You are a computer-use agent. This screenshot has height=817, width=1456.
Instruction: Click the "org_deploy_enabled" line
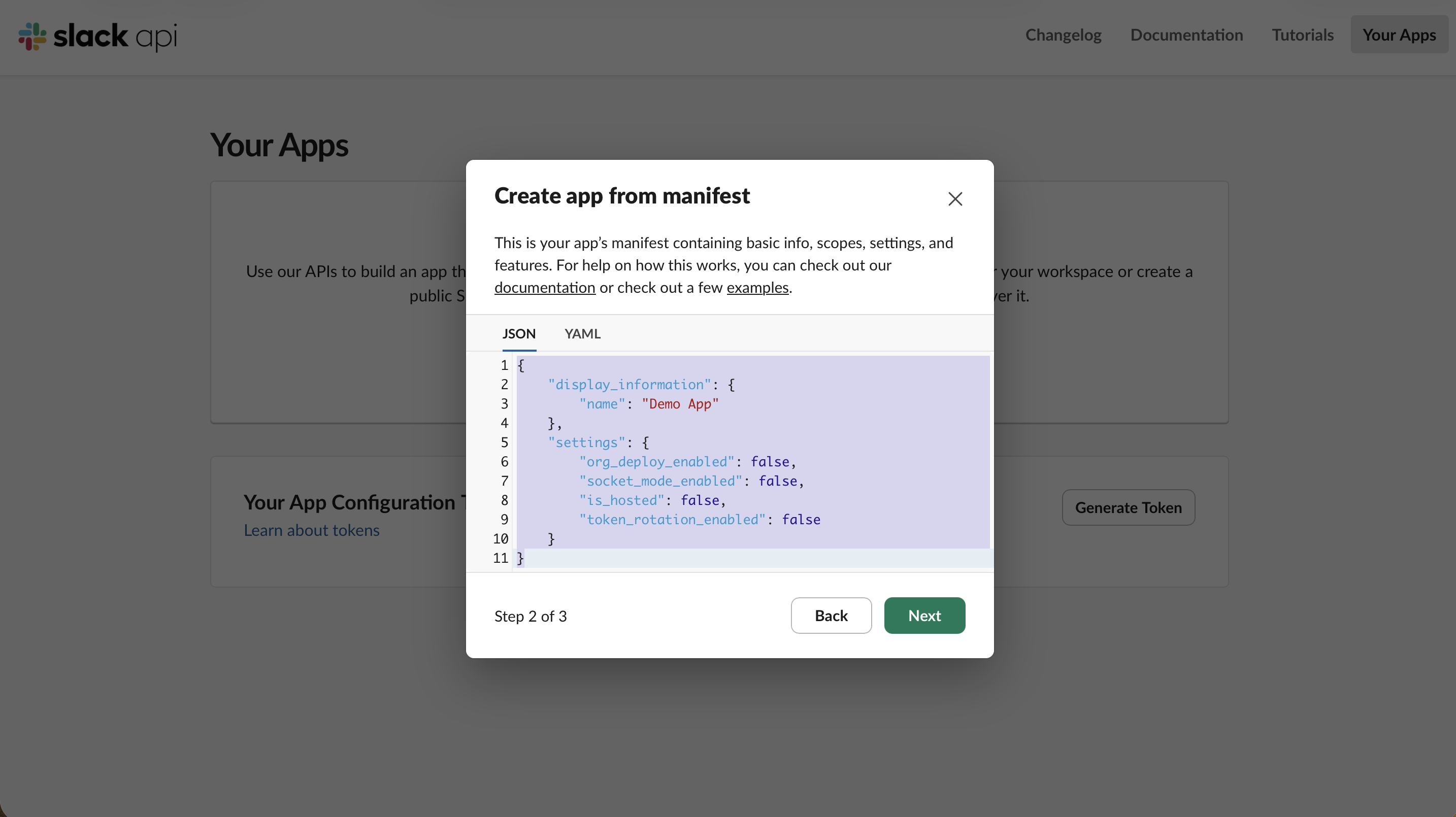pos(687,462)
